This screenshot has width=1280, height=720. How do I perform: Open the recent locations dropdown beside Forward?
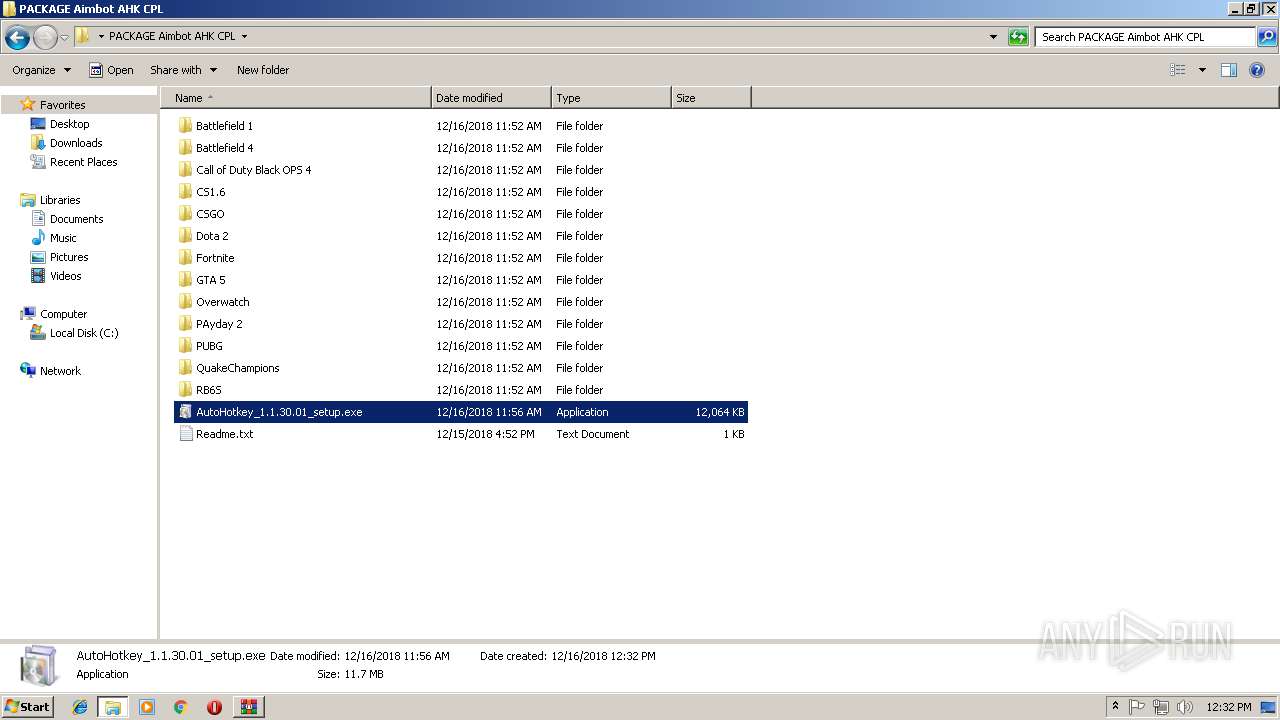click(x=64, y=38)
